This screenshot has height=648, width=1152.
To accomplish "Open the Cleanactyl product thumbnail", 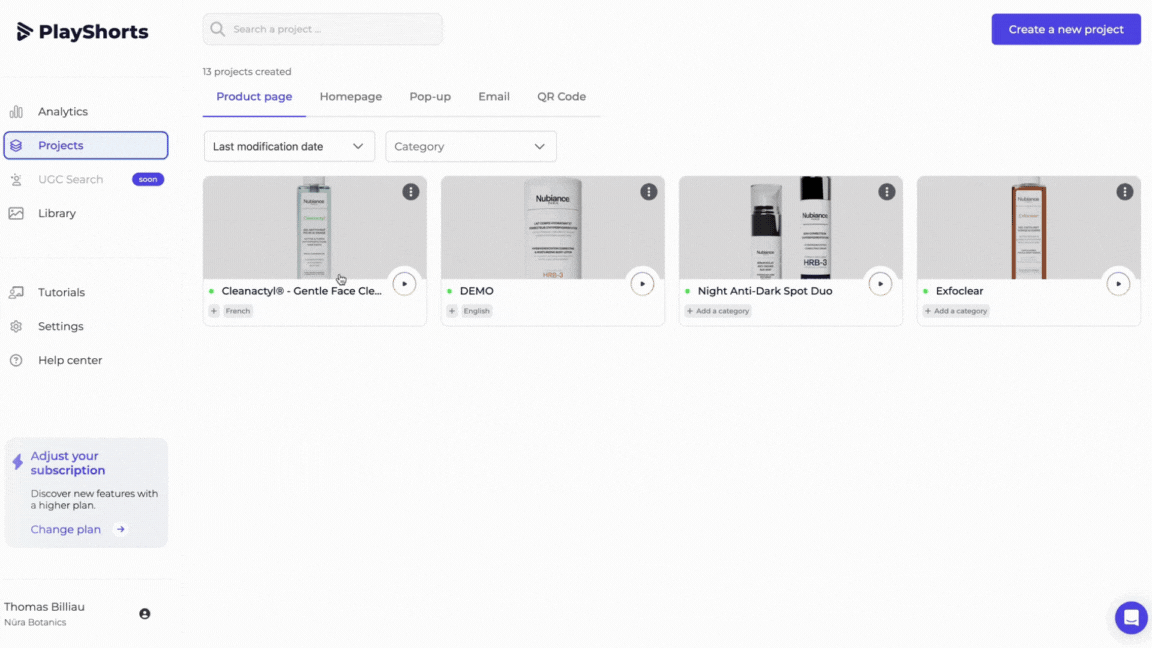I will tap(314, 228).
